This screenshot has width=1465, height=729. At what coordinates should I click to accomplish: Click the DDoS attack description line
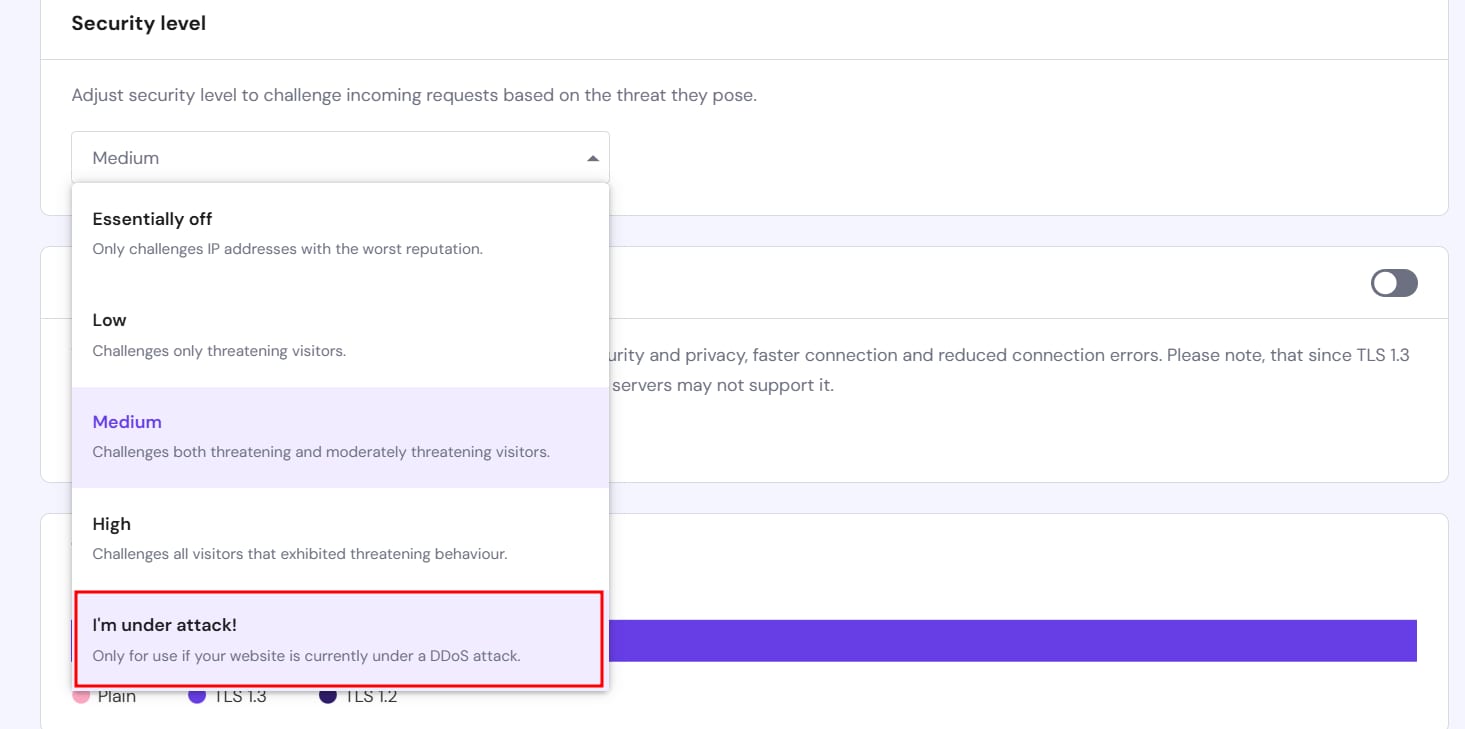coord(307,656)
